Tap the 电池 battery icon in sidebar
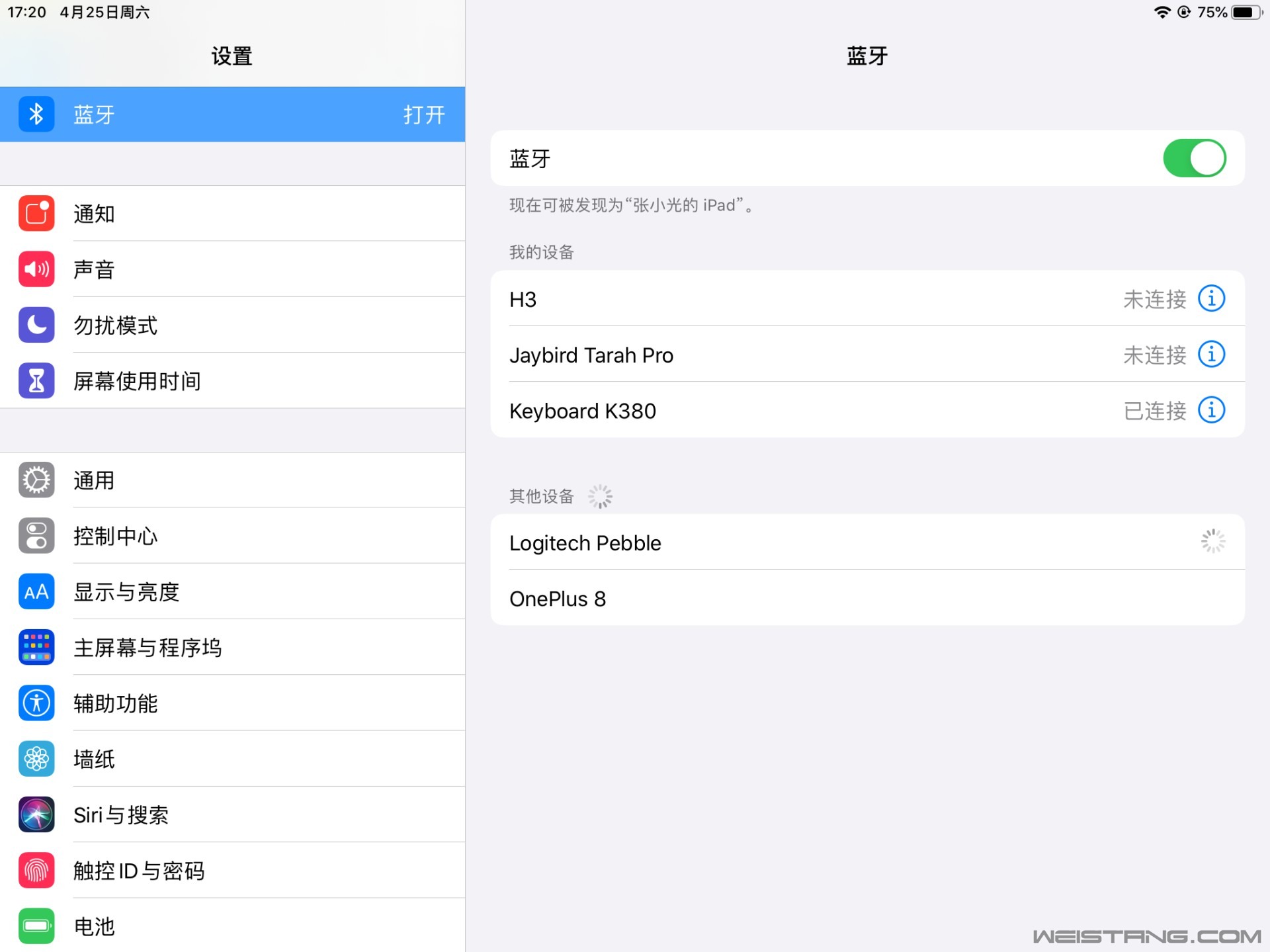Viewport: 1270px width, 952px height. point(36,926)
